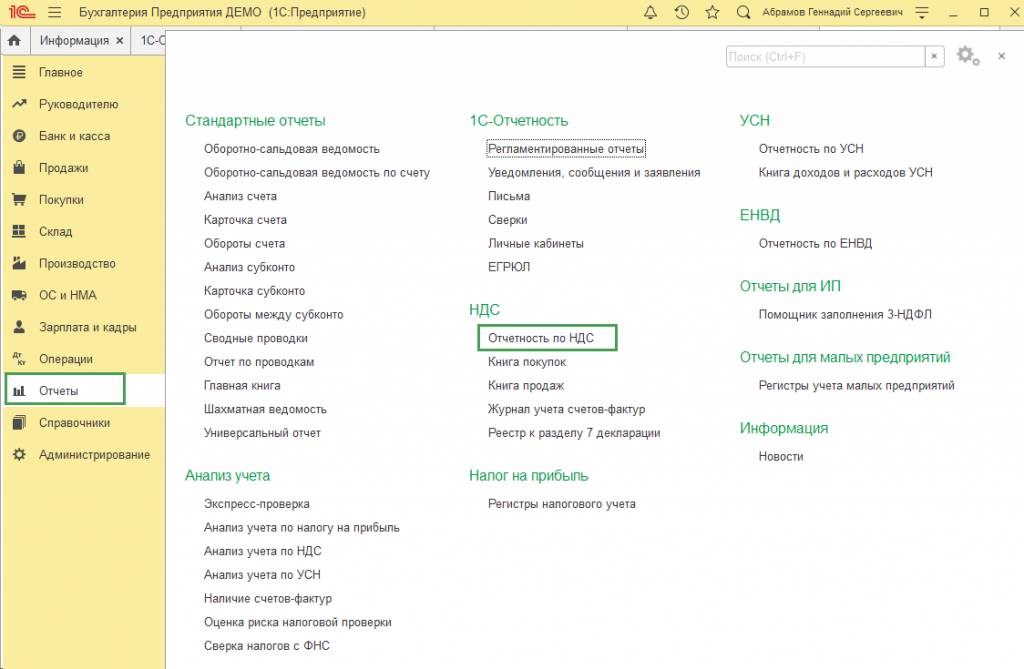Open Анализ субконто report
Image resolution: width=1024 pixels, height=669 pixels.
(249, 267)
